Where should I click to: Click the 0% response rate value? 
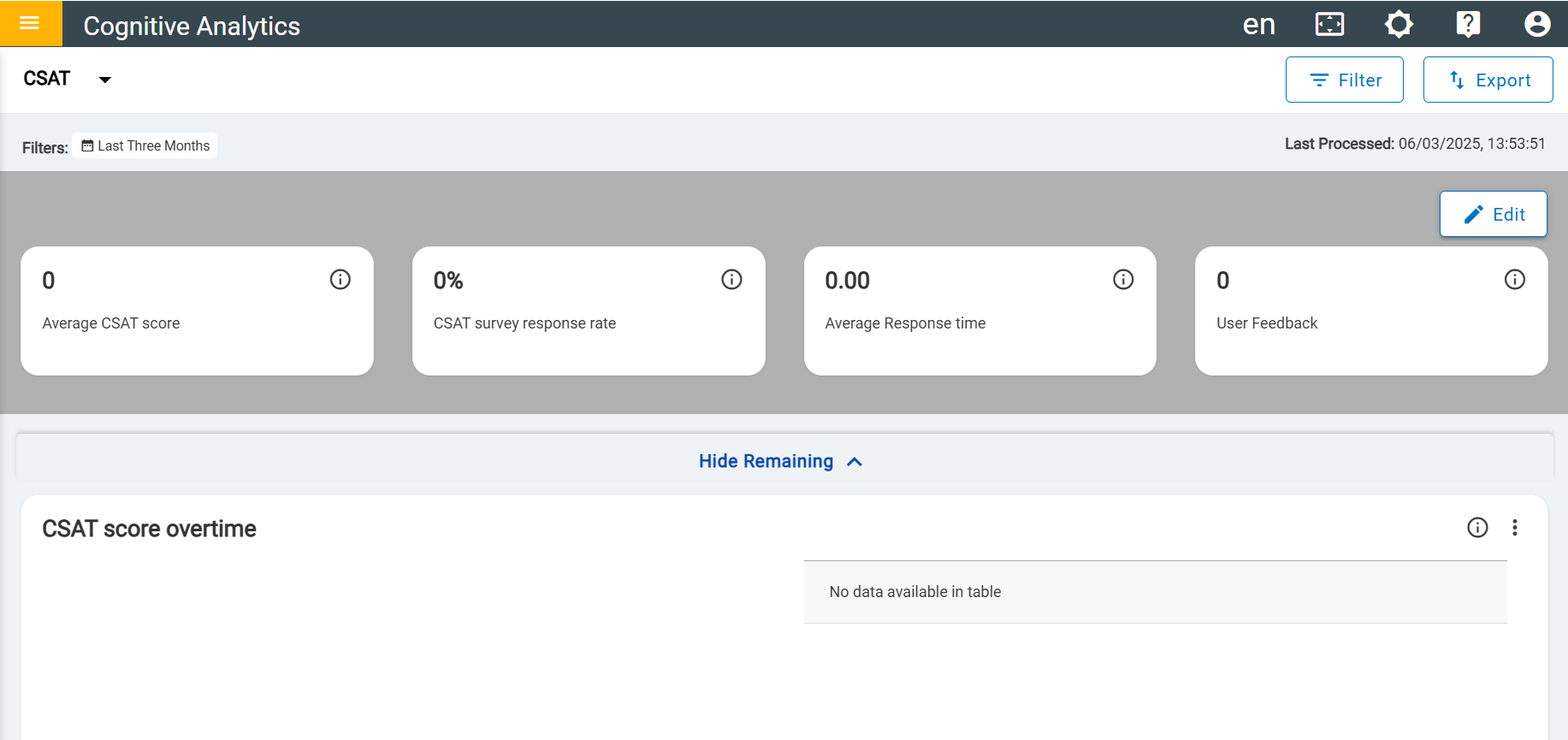[x=448, y=281]
